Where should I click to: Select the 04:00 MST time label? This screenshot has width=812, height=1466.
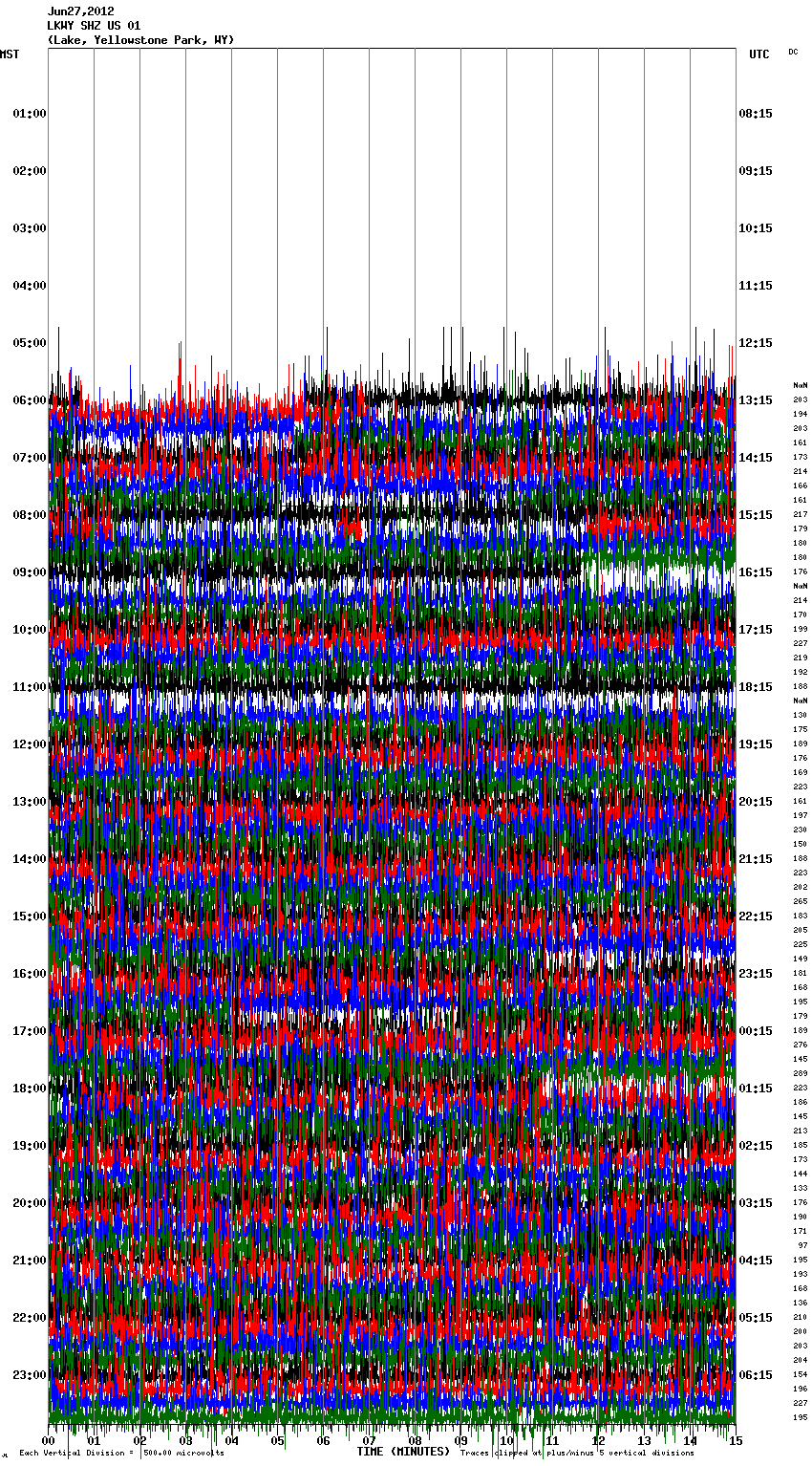[x=30, y=286]
